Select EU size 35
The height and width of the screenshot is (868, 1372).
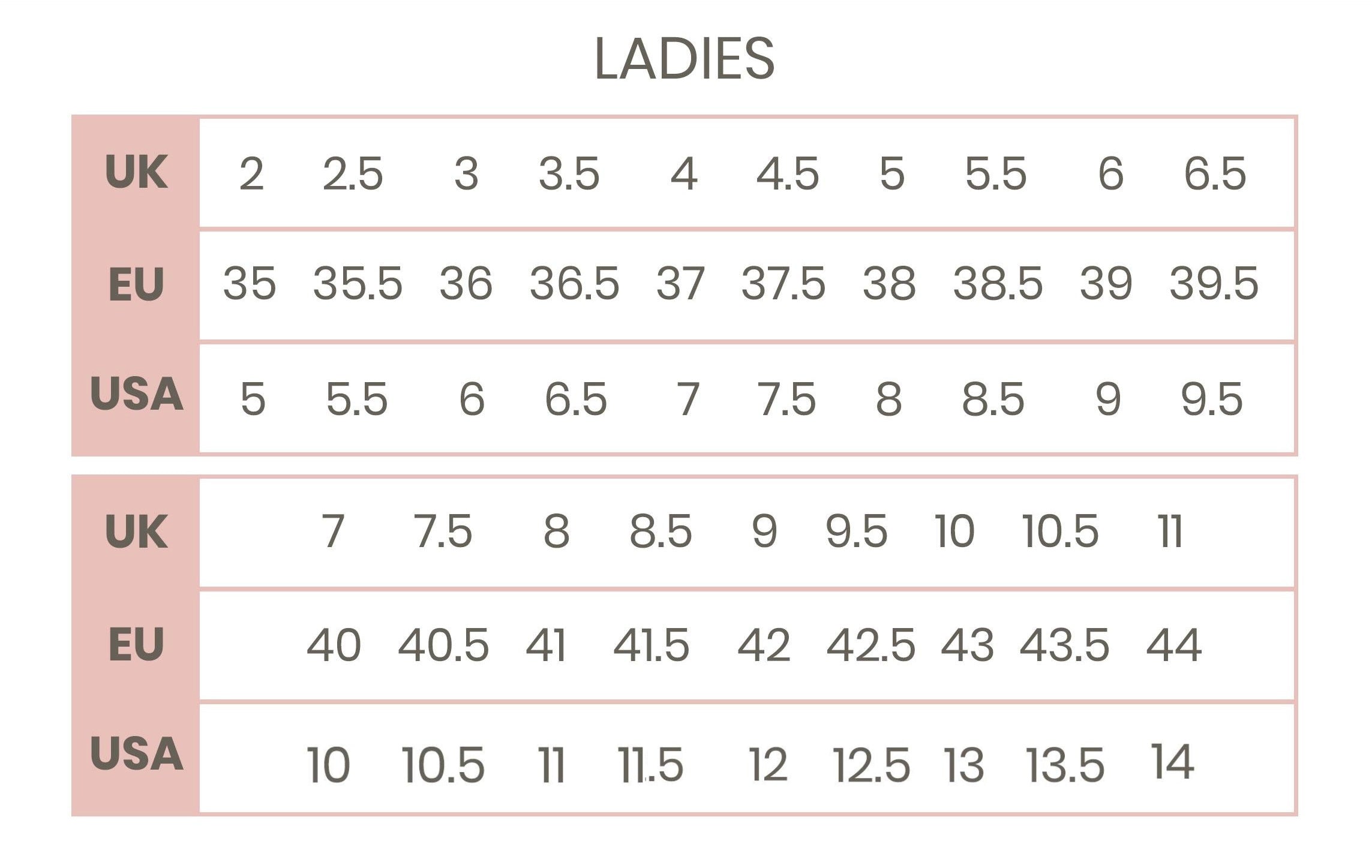pos(250,283)
